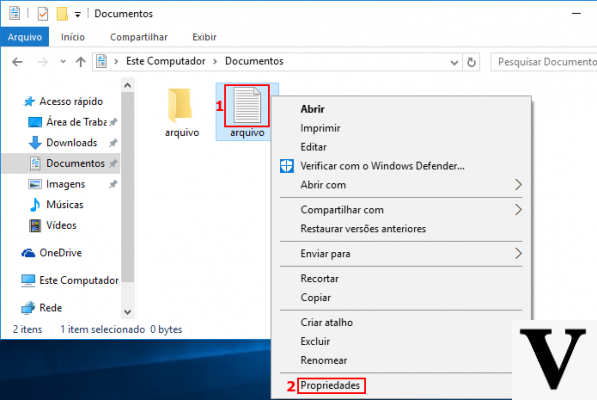Click the Refresh button beside address bar
This screenshot has width=597, height=400.
471,62
